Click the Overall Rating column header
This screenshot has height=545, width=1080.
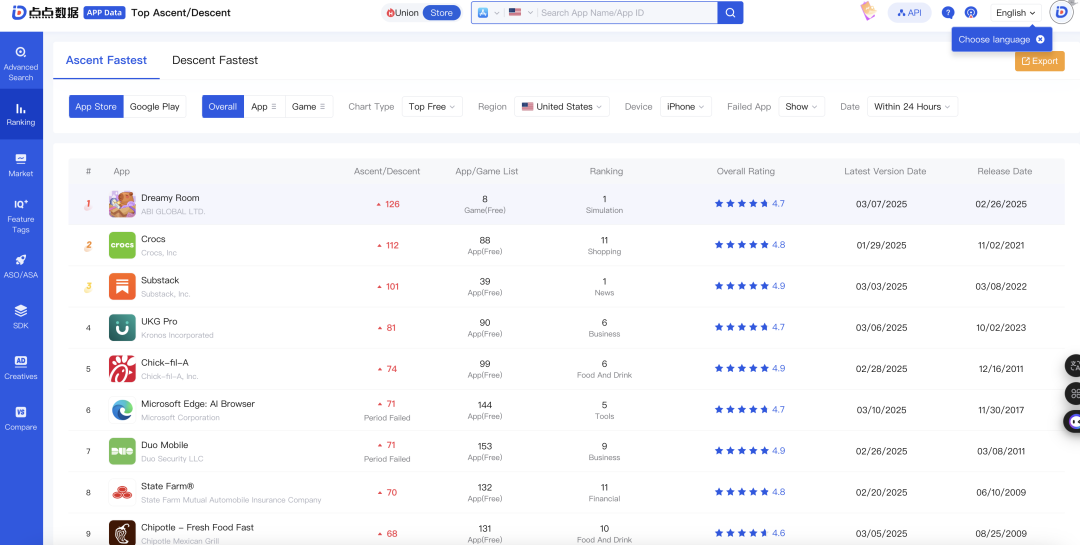(x=745, y=171)
